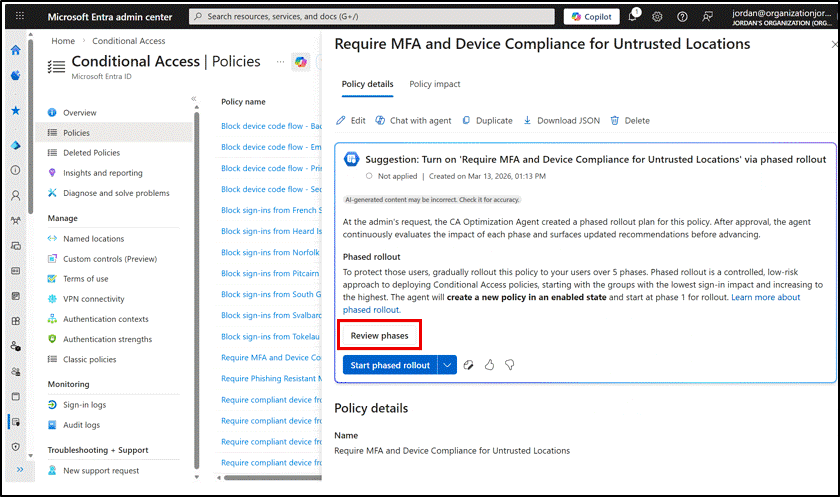The width and height of the screenshot is (840, 497).
Task: Expand the far-left navigation rail
Action: (15, 470)
